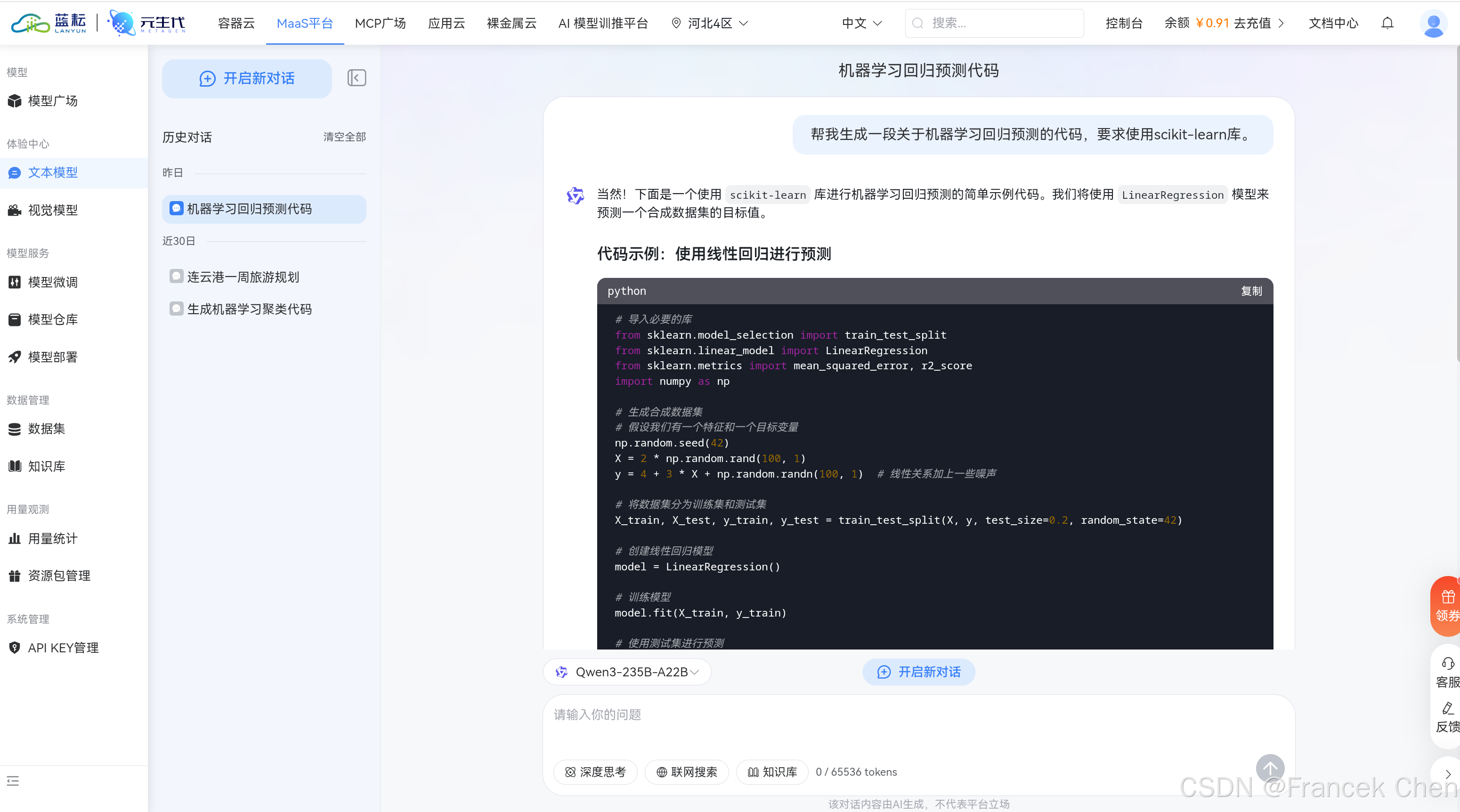This screenshot has width=1460, height=812.
Task: Open the Qwen3-235B-A22B model dropdown
Action: 627,672
